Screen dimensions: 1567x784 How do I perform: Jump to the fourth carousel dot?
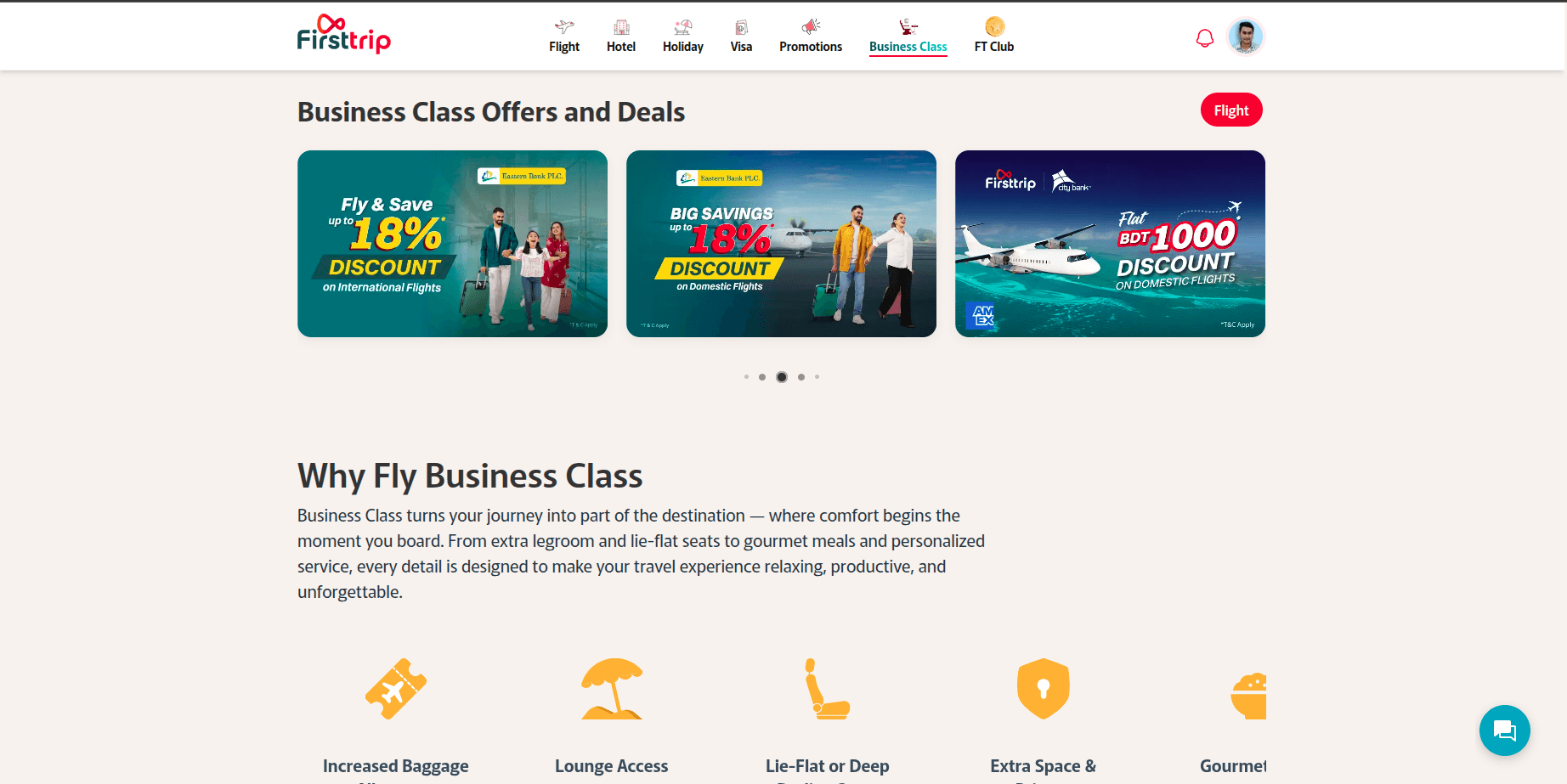pyautogui.click(x=801, y=377)
